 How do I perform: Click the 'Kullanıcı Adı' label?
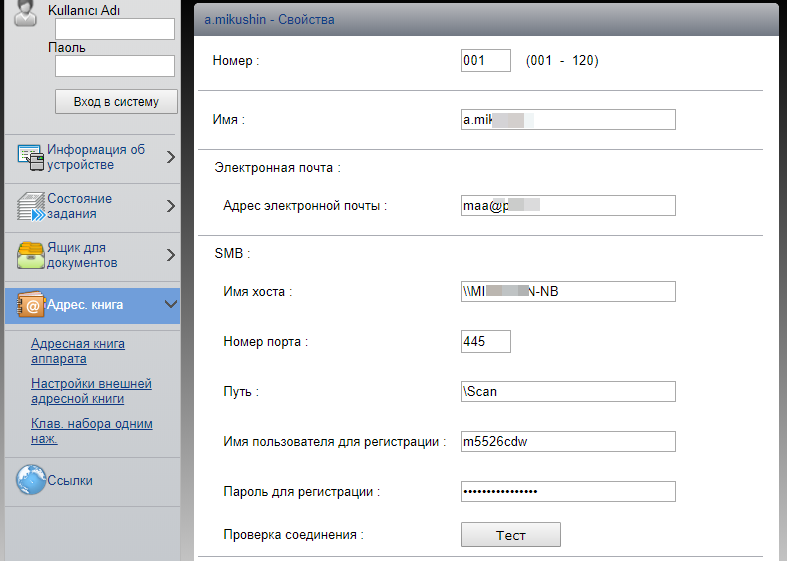click(84, 10)
